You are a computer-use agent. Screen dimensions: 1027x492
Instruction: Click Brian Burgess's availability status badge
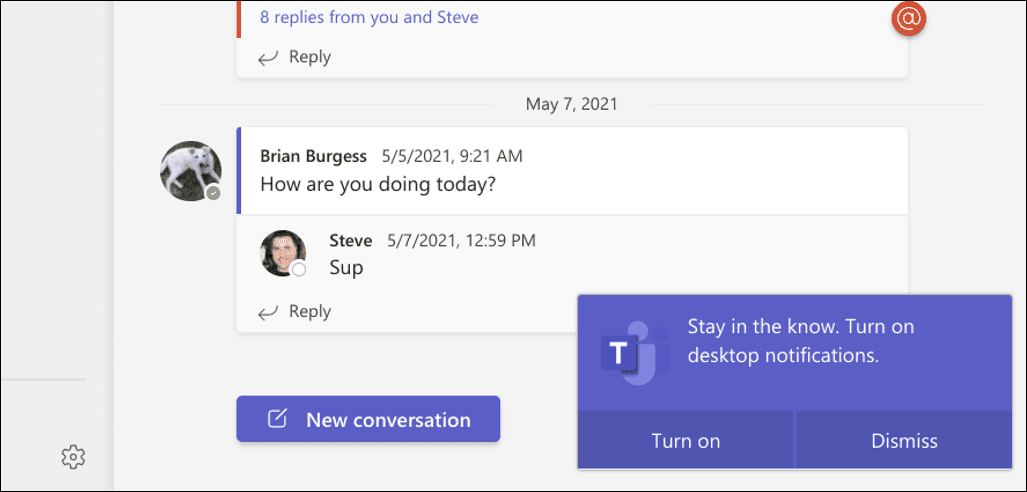[x=213, y=192]
